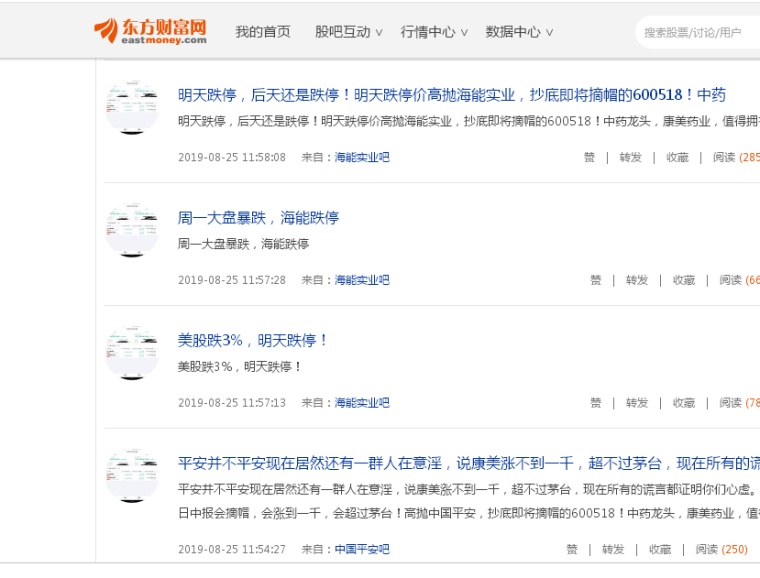Focus the 搜索股票/讨论/用户 search box
The image size is (760, 578).
(x=698, y=32)
